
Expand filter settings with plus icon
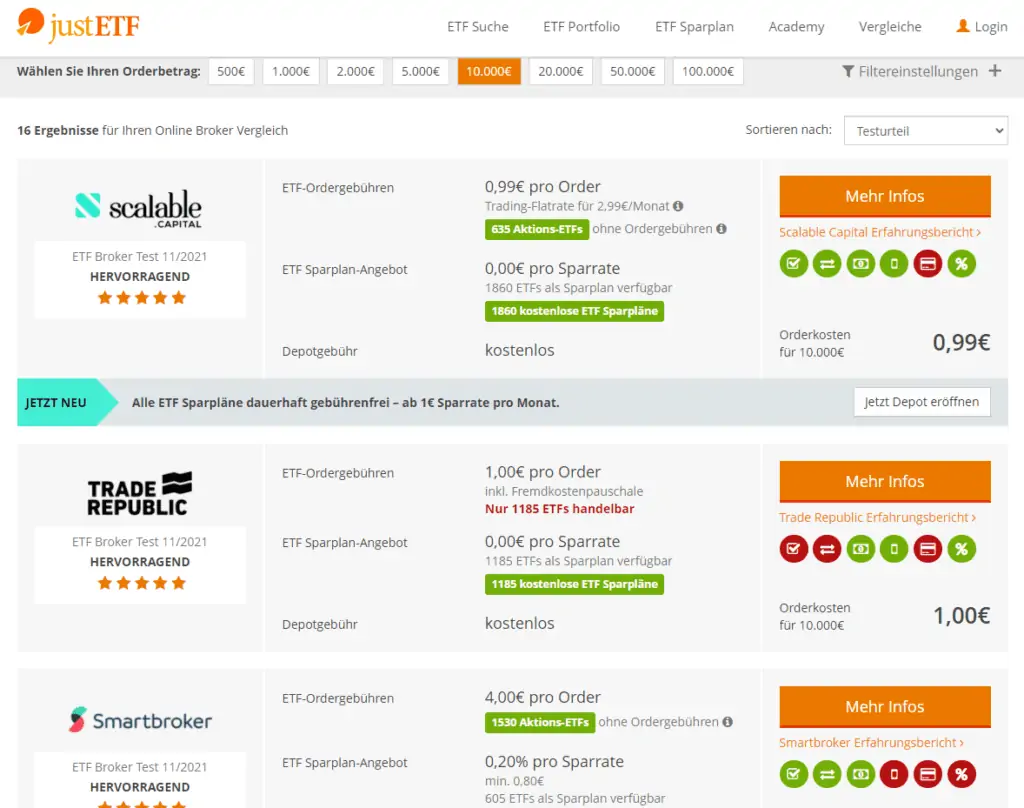pos(995,71)
